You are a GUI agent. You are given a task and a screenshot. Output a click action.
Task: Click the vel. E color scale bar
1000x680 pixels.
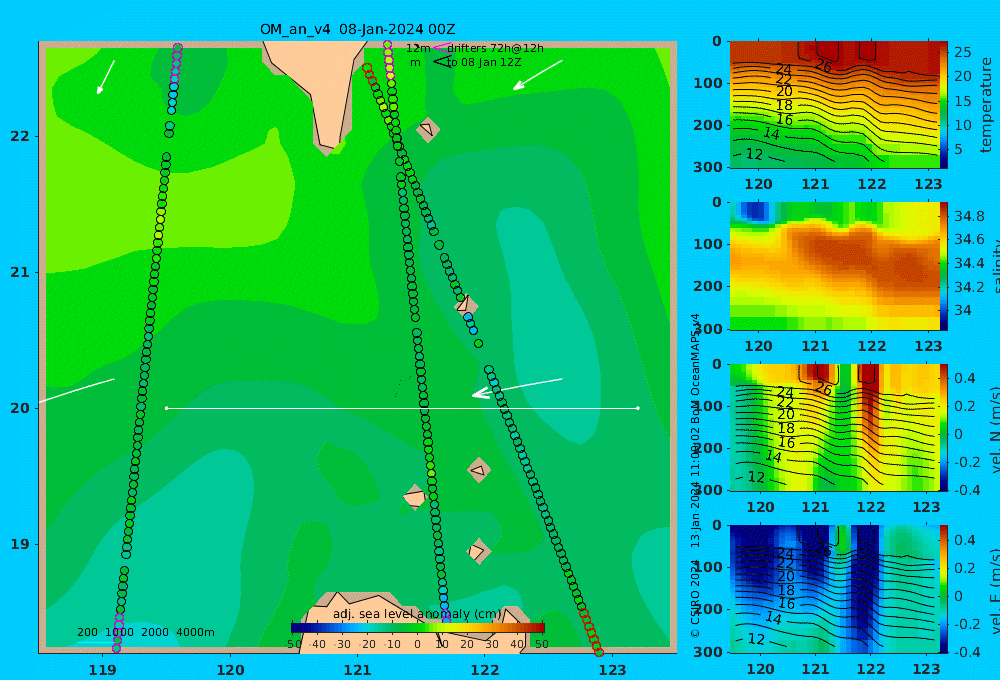pos(944,589)
